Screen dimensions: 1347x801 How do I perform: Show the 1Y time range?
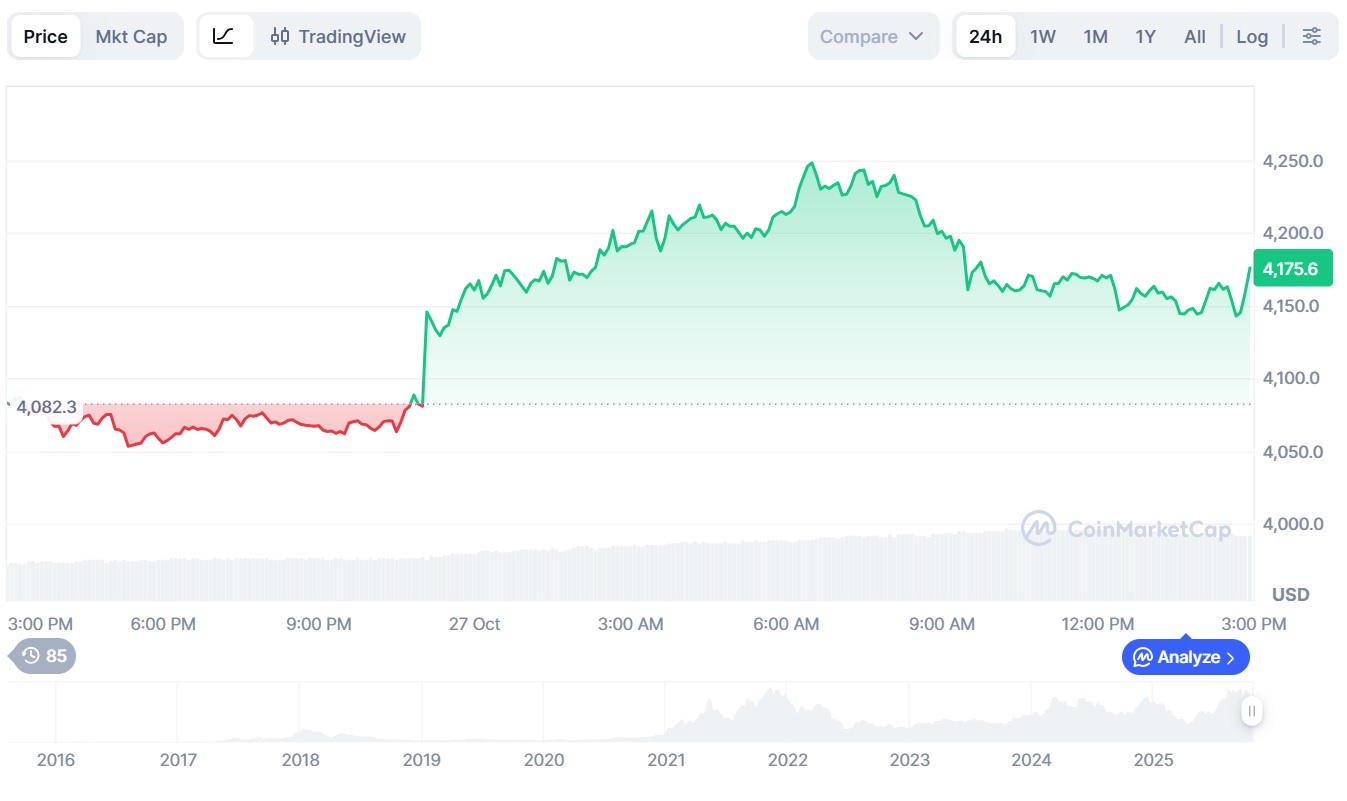pyautogui.click(x=1145, y=37)
